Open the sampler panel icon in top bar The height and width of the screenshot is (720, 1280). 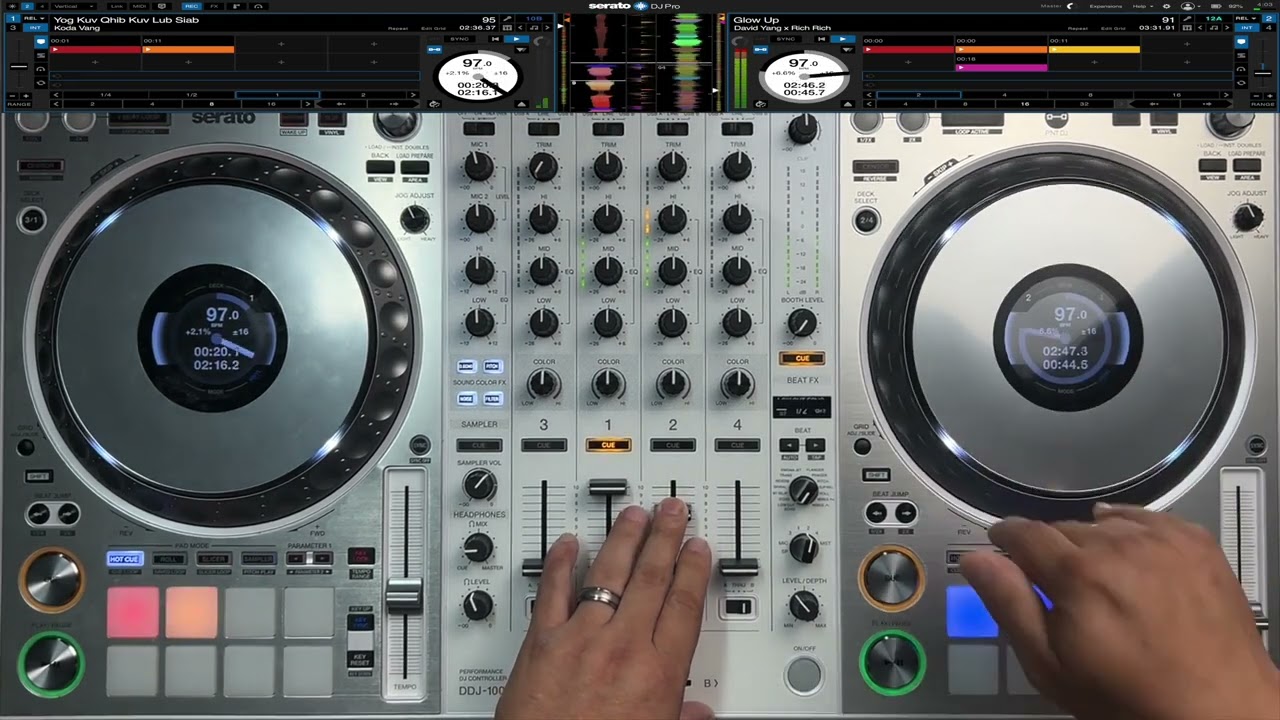pos(236,6)
